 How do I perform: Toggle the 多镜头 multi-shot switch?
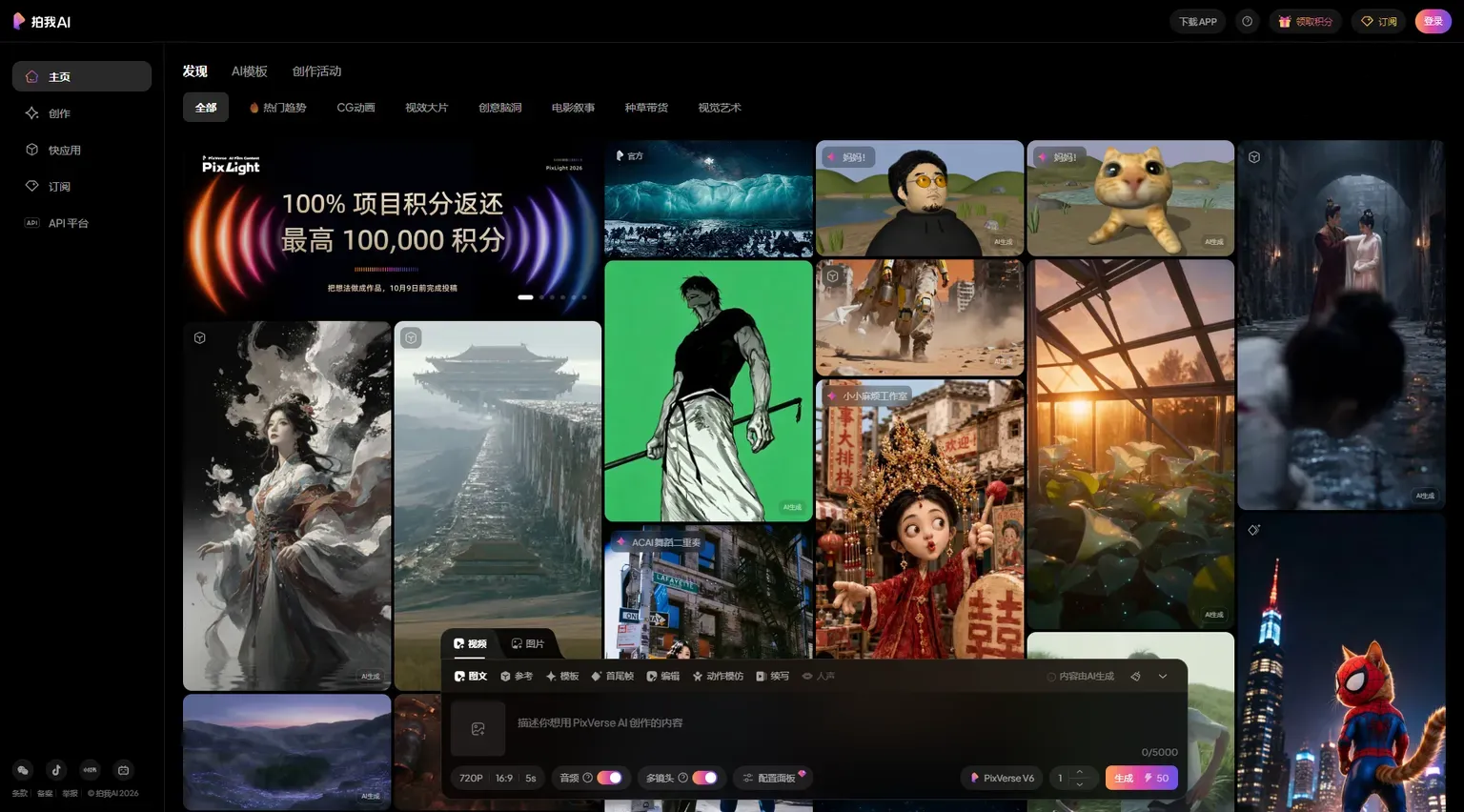(x=704, y=778)
